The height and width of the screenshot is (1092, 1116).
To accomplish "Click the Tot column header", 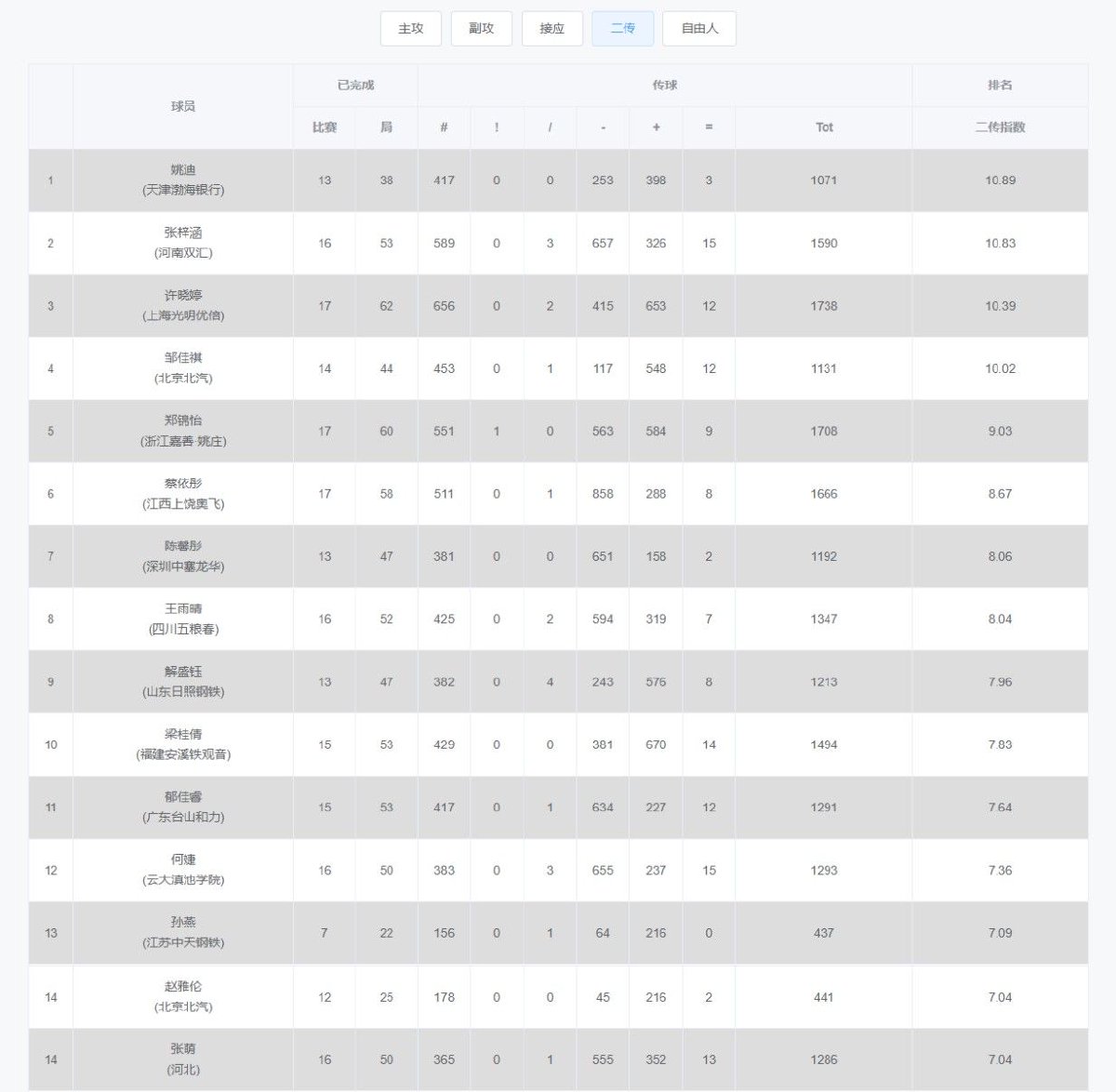I will [824, 127].
